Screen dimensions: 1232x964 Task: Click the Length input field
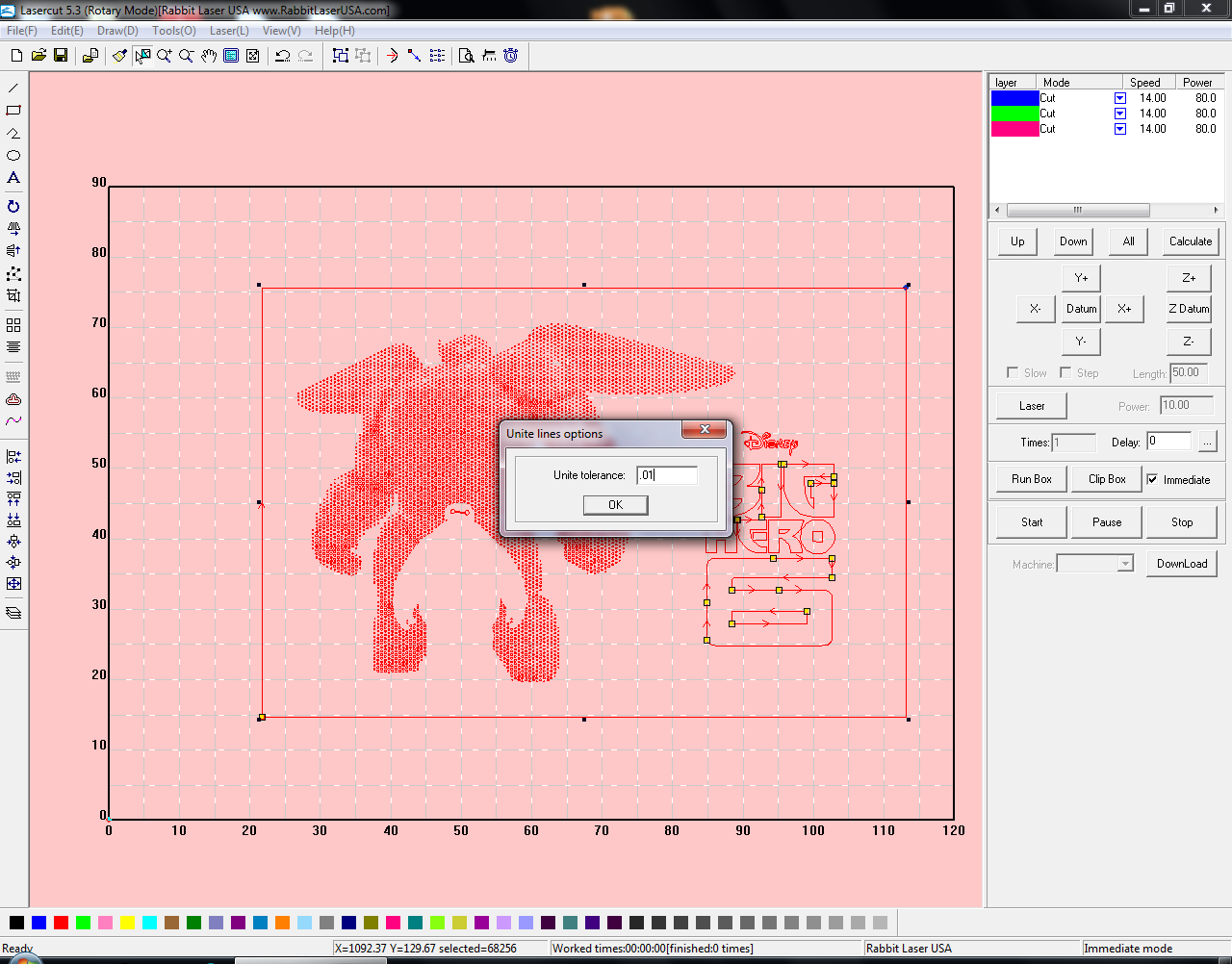coord(1191,372)
